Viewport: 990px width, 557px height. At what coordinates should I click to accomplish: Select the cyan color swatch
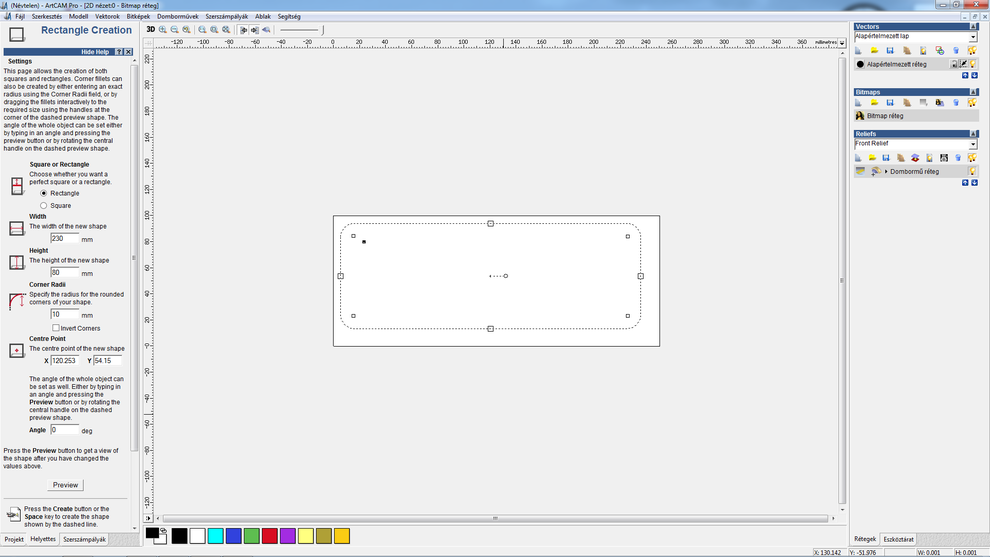click(x=215, y=536)
